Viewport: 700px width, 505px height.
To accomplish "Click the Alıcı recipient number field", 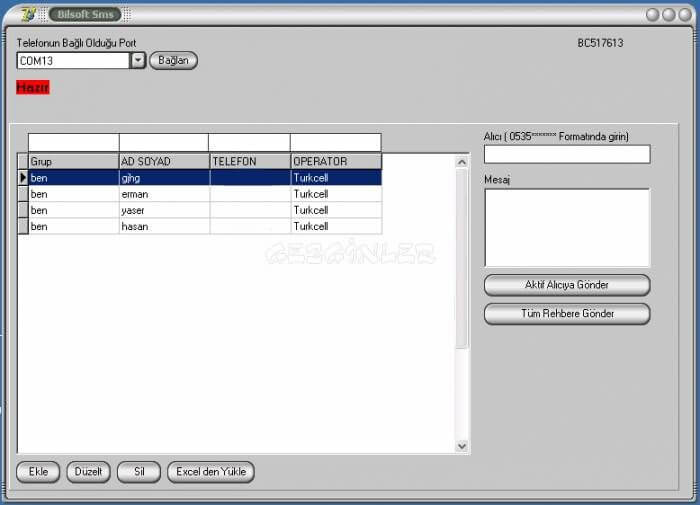I will tap(566, 154).
